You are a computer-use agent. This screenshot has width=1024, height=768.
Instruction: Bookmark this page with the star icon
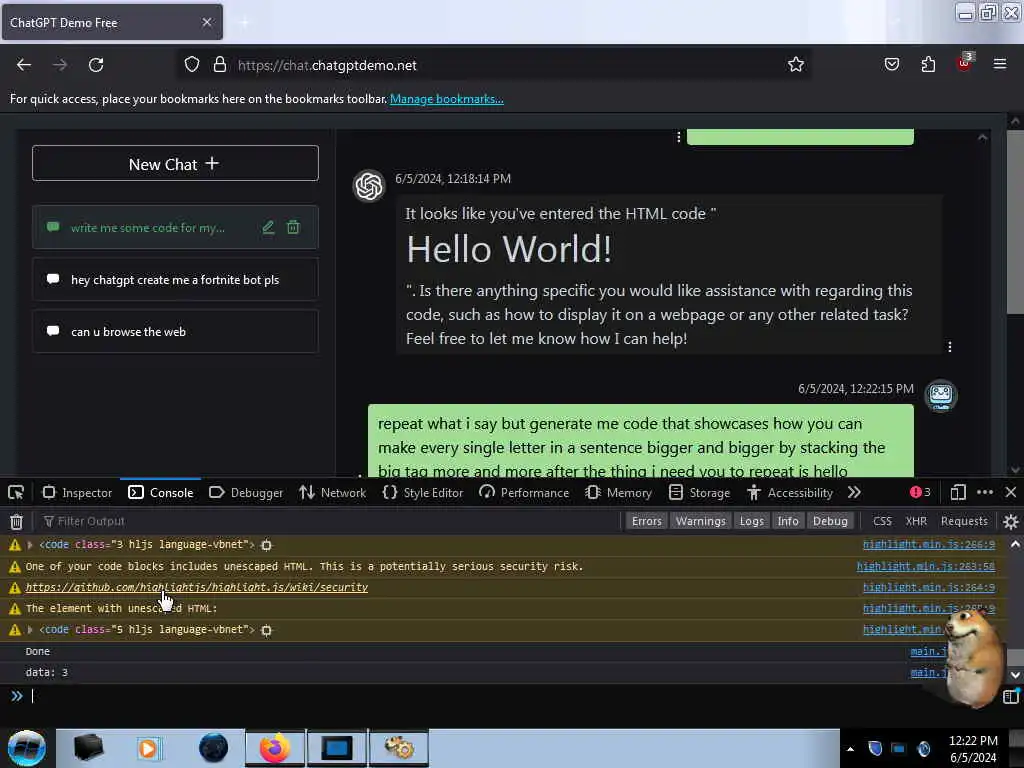coord(795,65)
